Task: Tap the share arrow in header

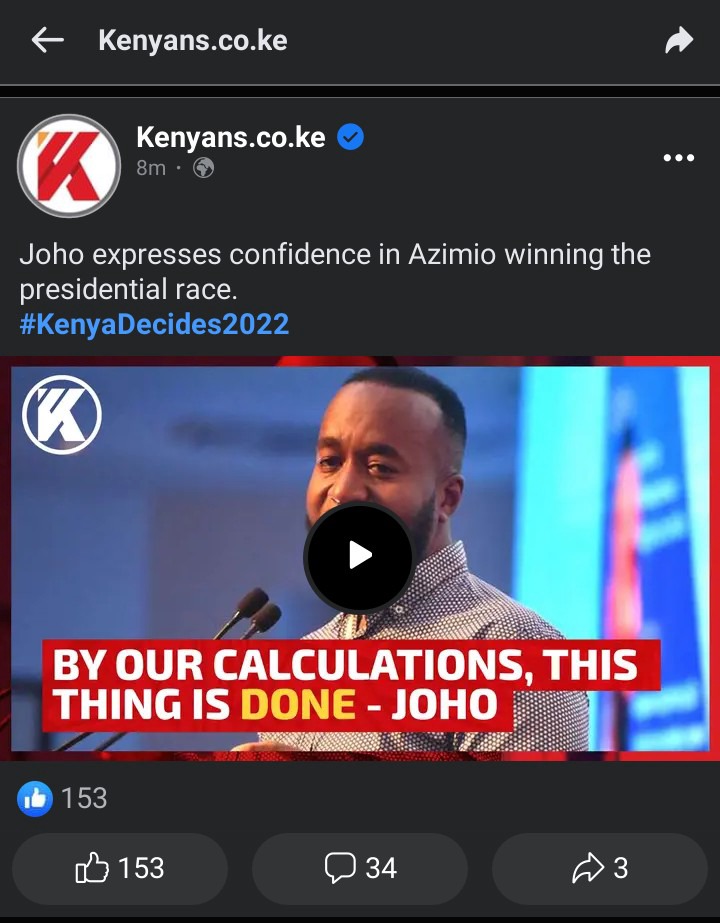Action: tap(679, 41)
